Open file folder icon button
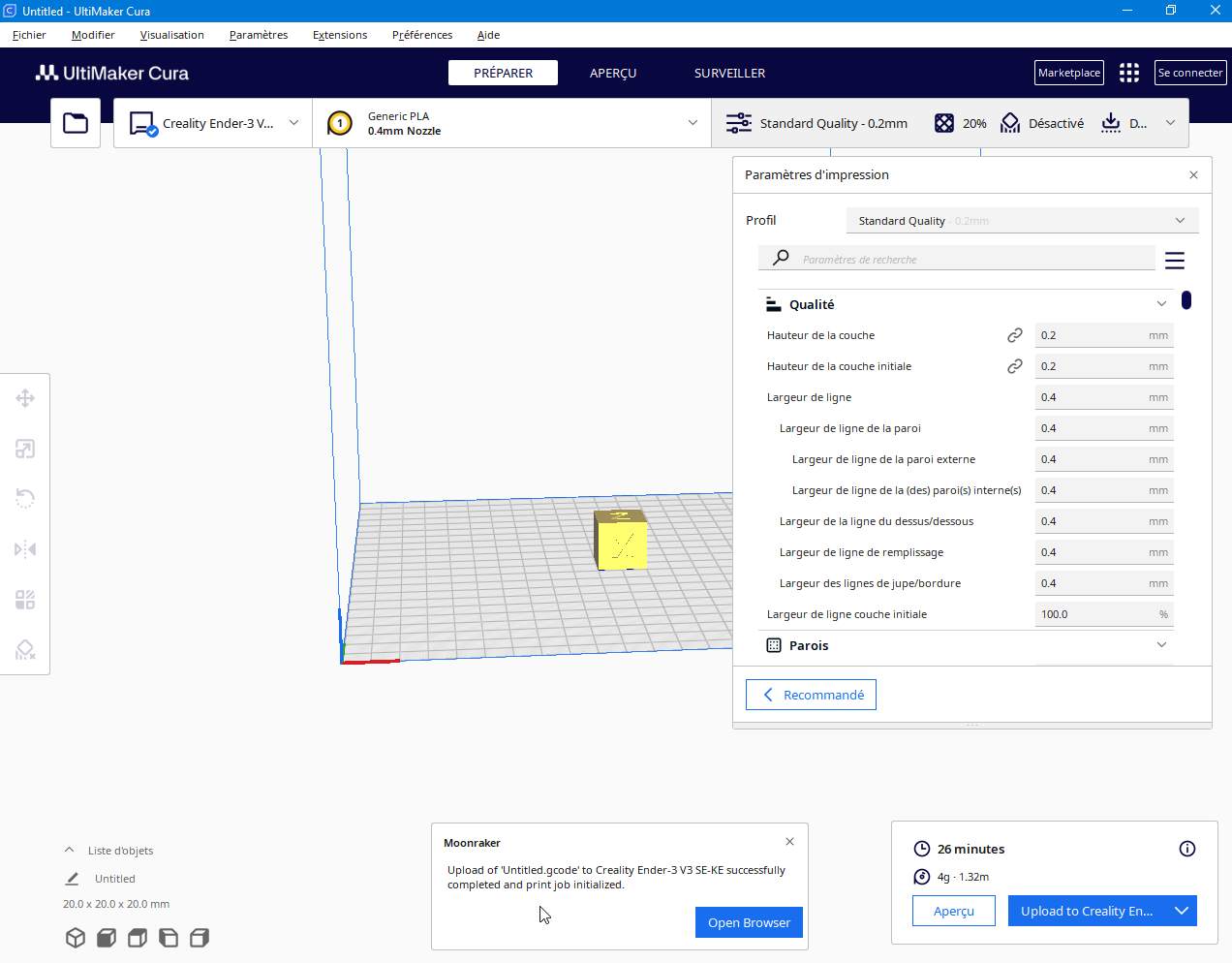 click(76, 123)
